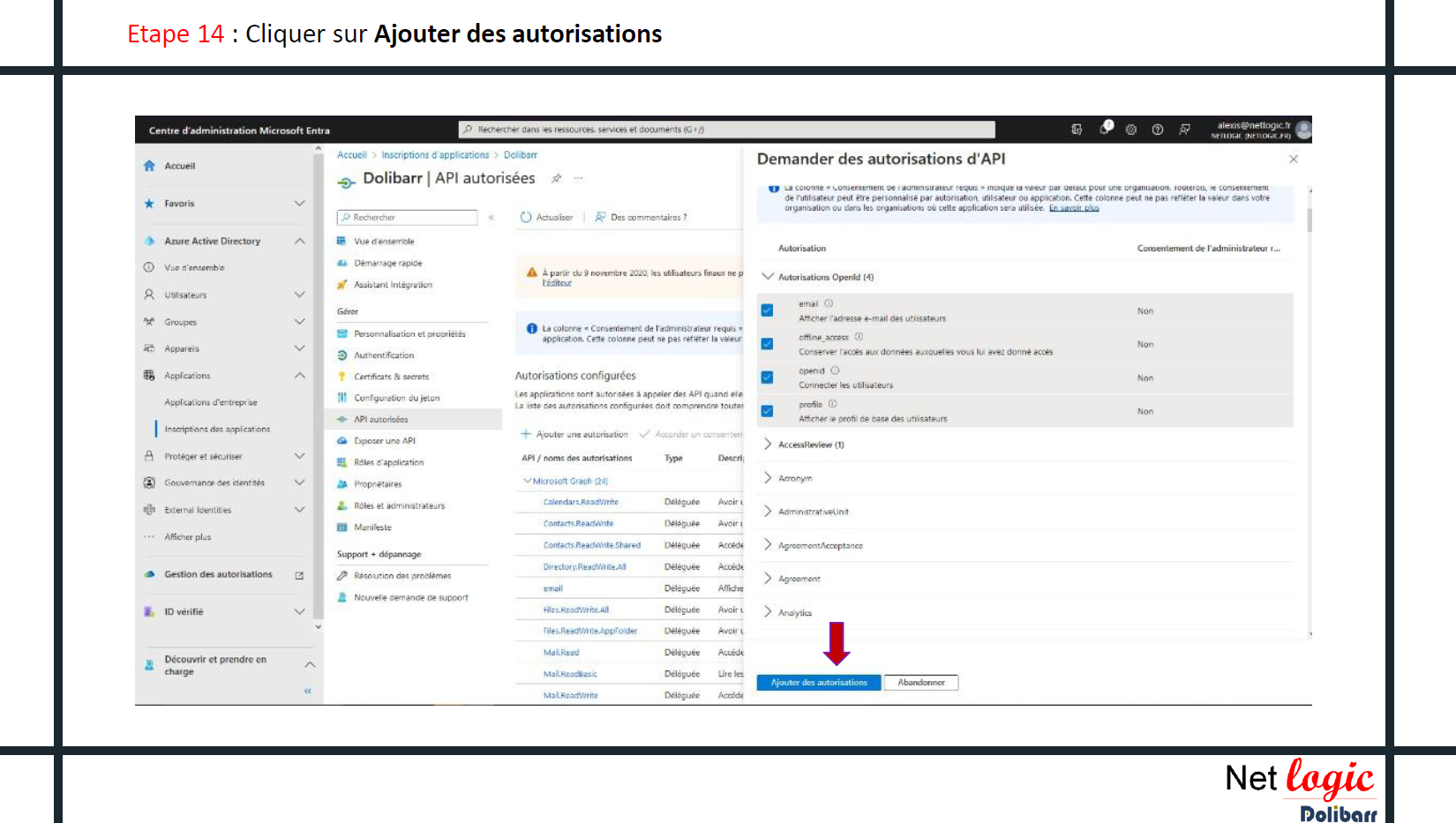Toggle the profile permission checkbox
The height and width of the screenshot is (823, 1456).
coord(767,411)
